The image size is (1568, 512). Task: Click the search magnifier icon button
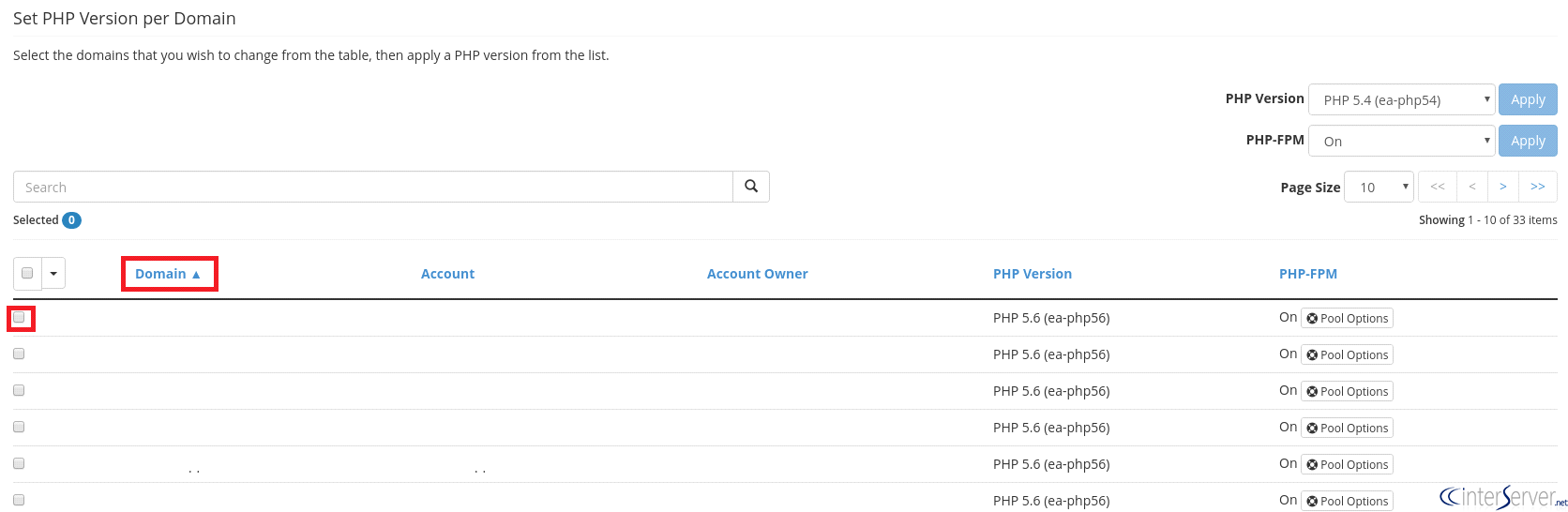pyautogui.click(x=751, y=187)
